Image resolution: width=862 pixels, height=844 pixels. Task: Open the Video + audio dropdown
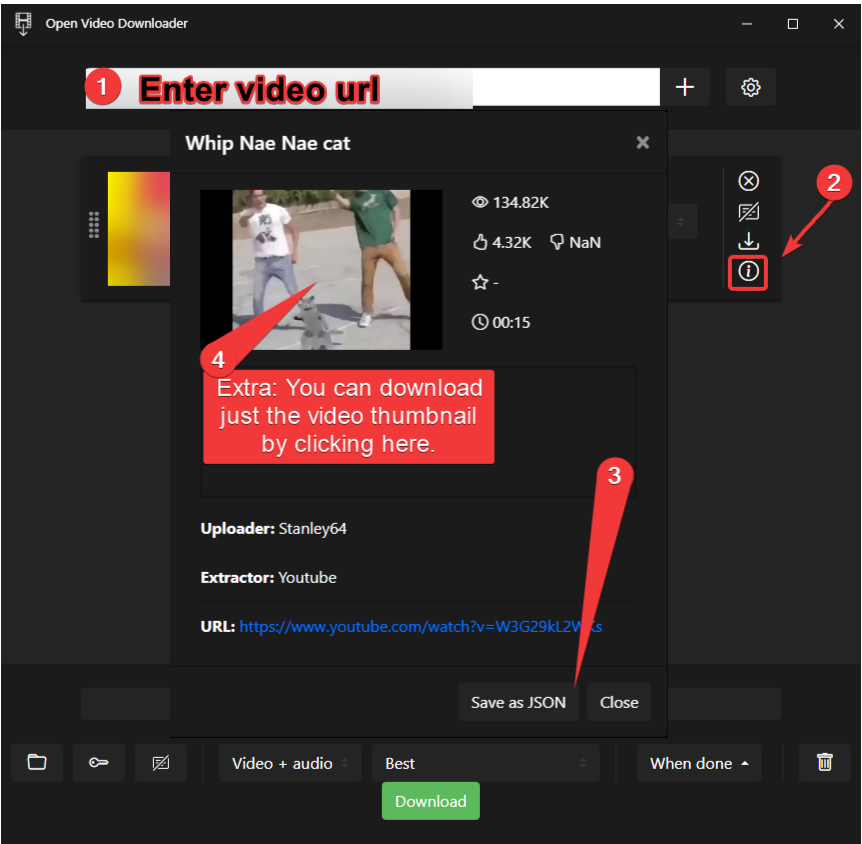290,763
